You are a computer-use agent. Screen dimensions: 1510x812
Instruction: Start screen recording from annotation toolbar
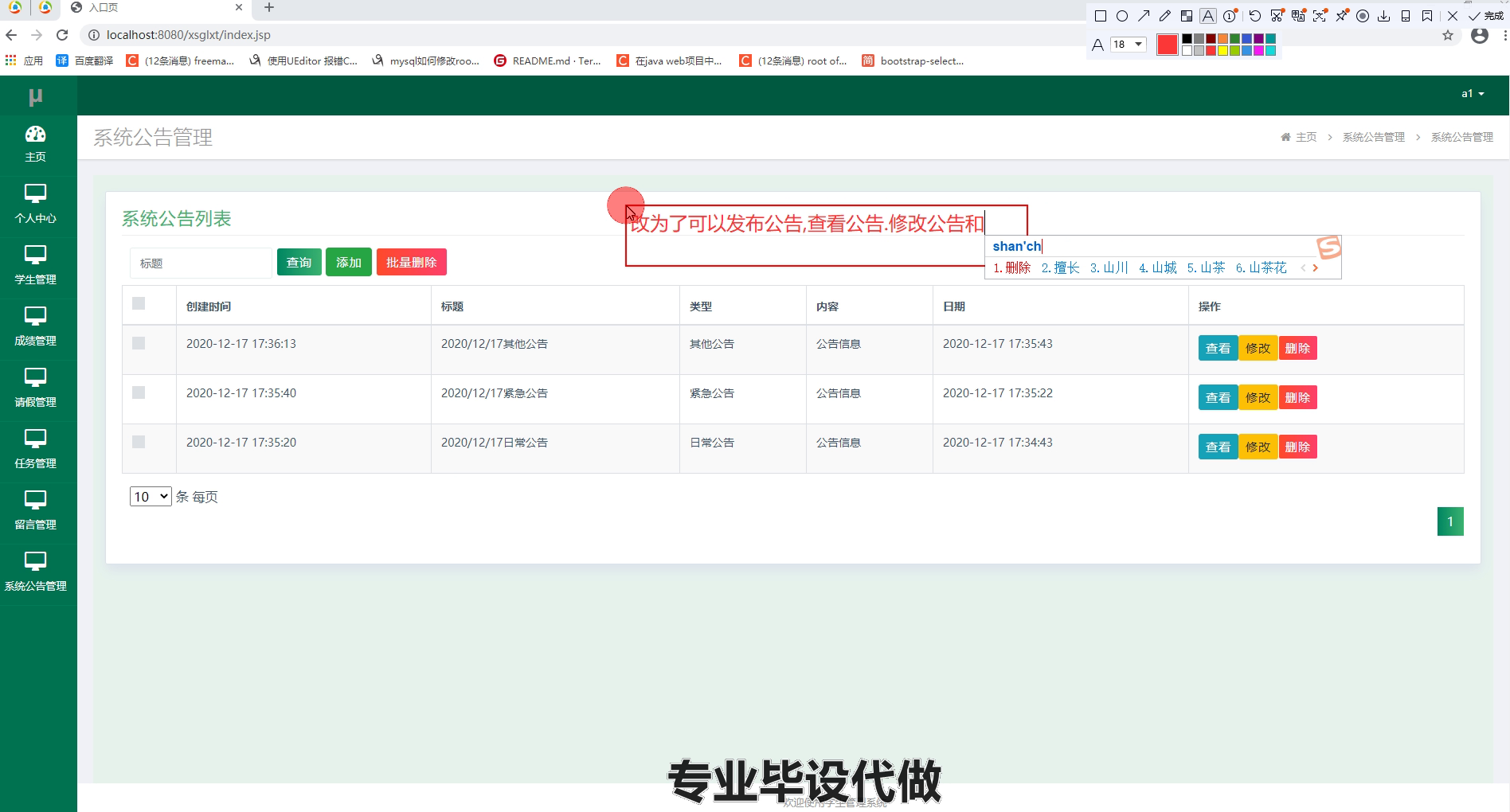coord(1363,16)
